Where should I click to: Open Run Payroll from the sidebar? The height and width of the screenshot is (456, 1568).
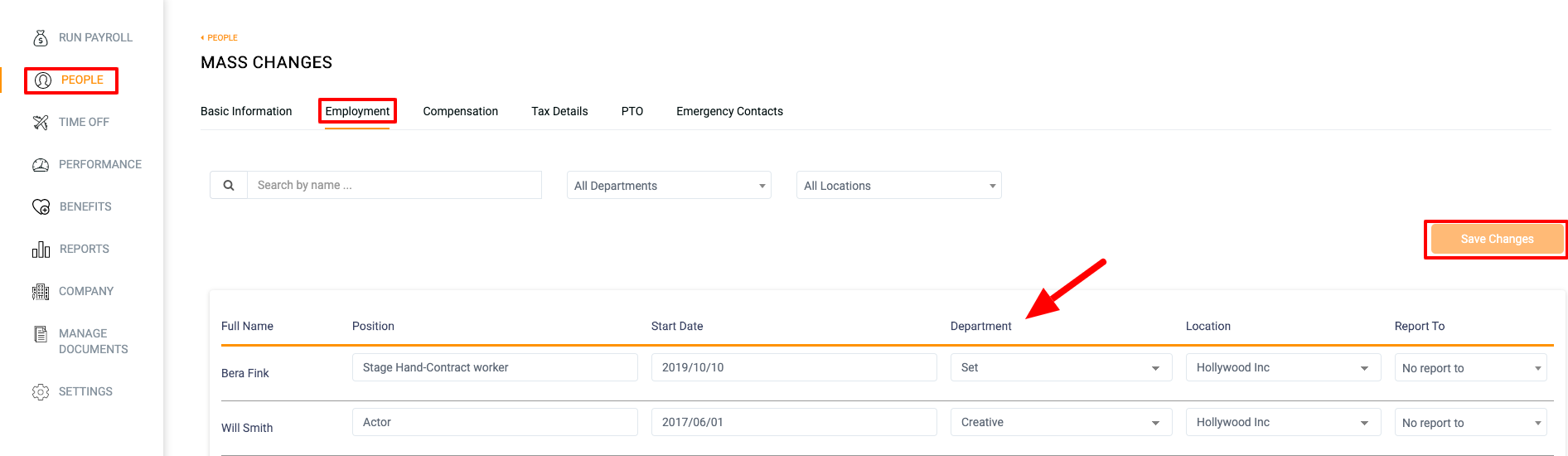click(x=95, y=38)
